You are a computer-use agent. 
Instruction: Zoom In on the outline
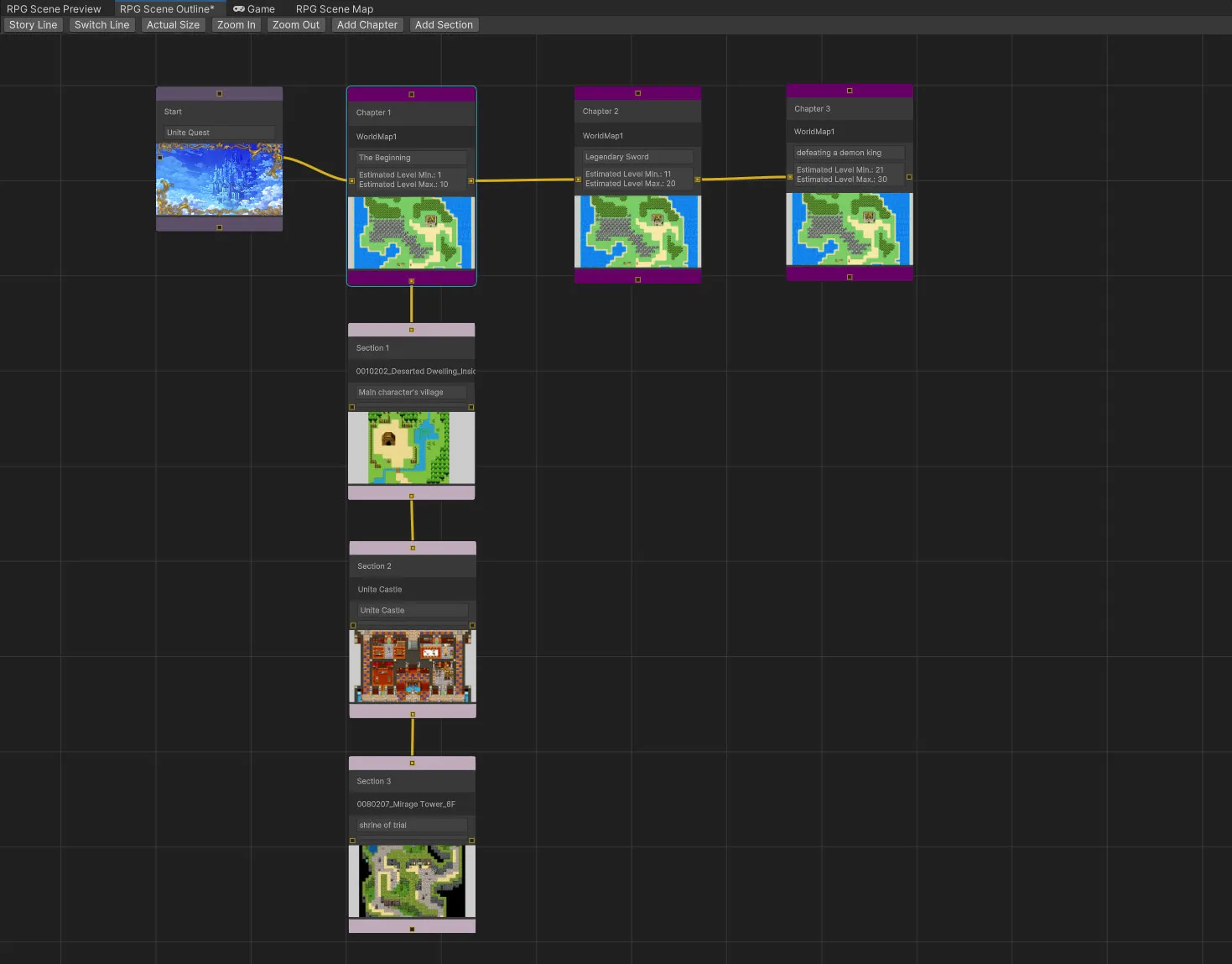pyautogui.click(x=236, y=25)
